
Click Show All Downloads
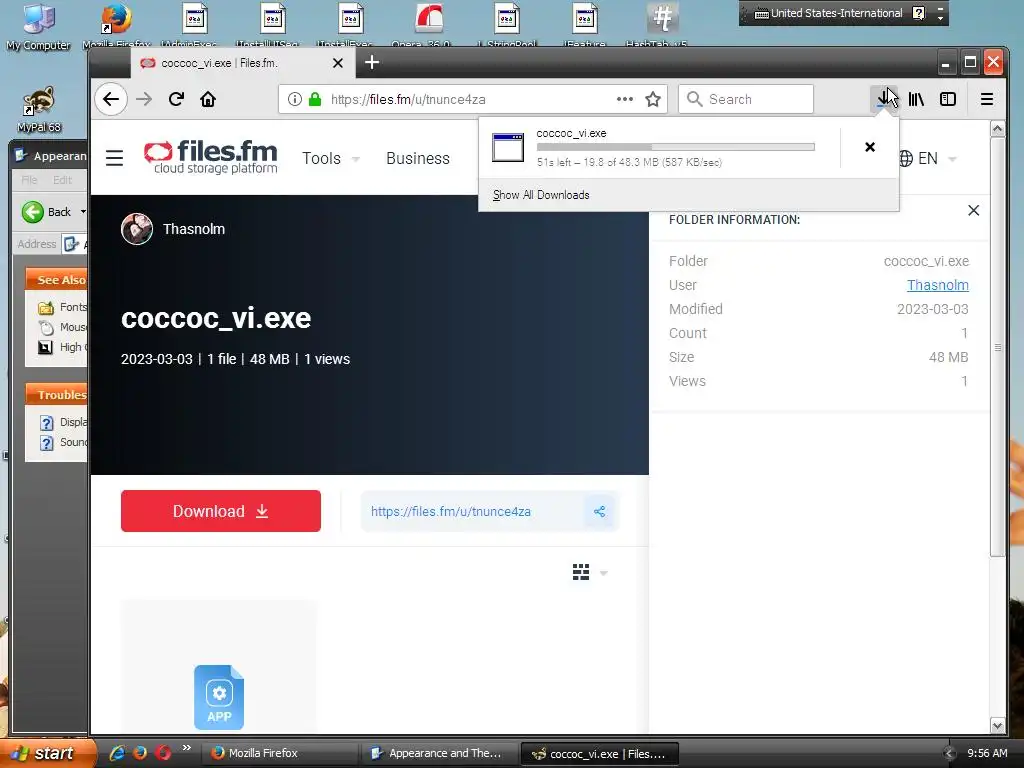click(541, 195)
